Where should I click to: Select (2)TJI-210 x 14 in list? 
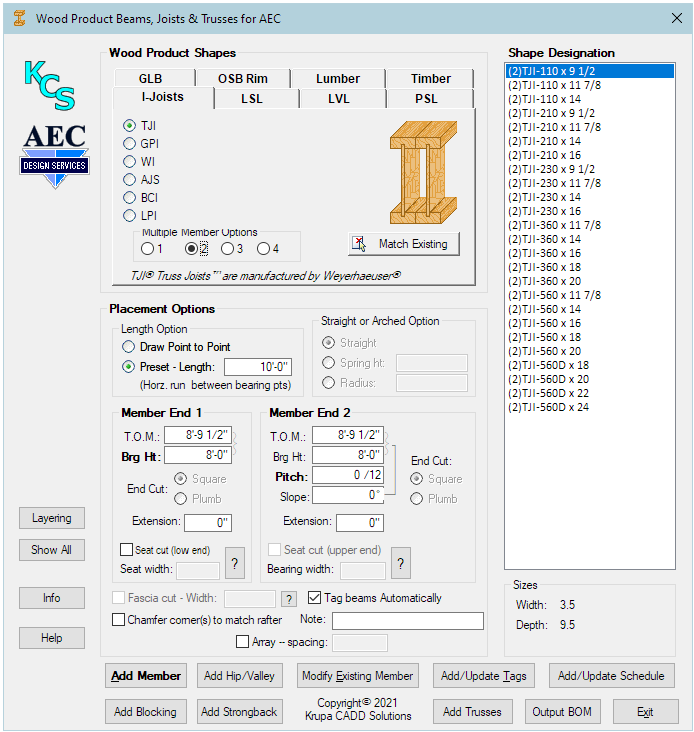tap(590, 141)
